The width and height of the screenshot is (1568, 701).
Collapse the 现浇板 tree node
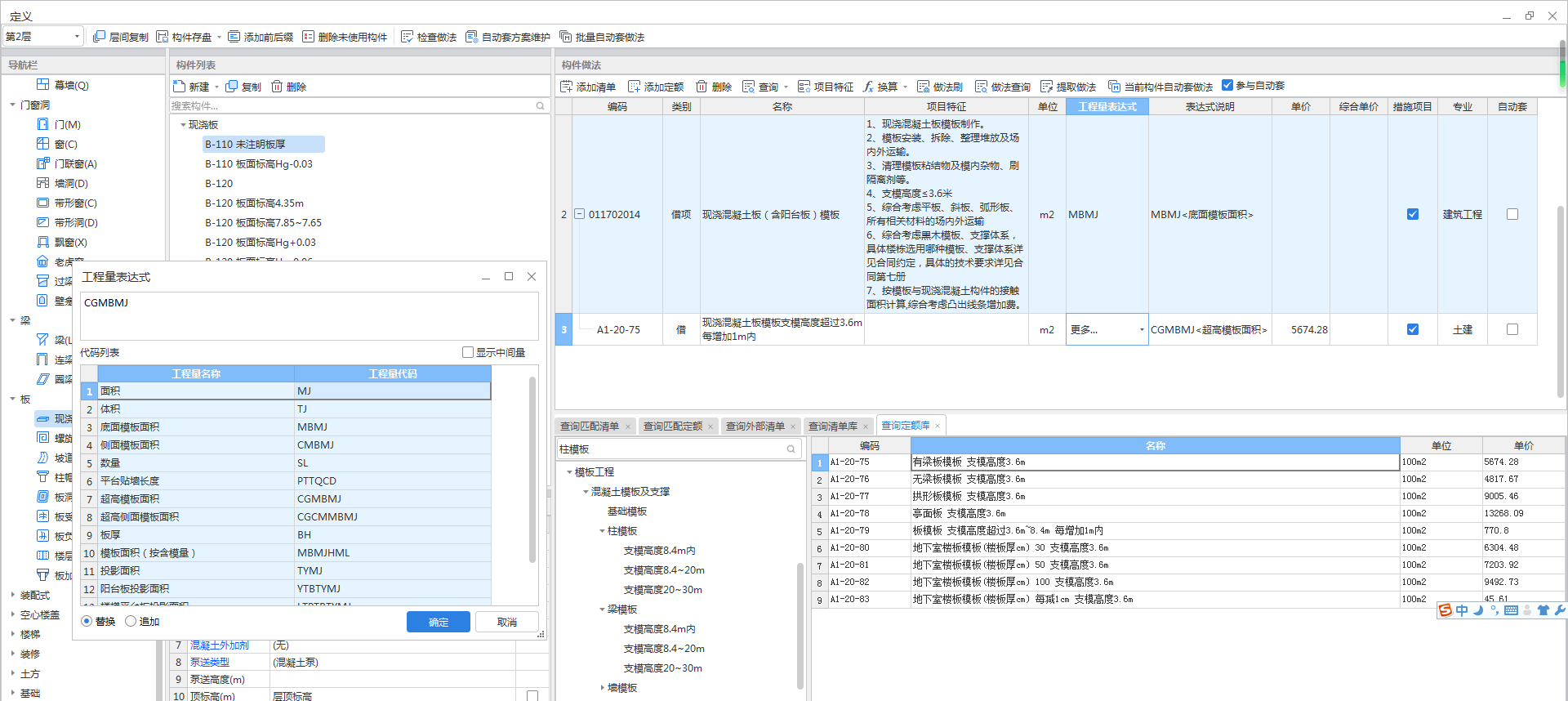coord(183,125)
